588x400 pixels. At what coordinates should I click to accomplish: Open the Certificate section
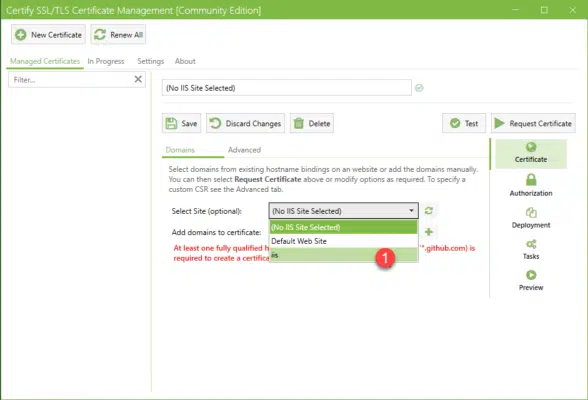tap(531, 153)
